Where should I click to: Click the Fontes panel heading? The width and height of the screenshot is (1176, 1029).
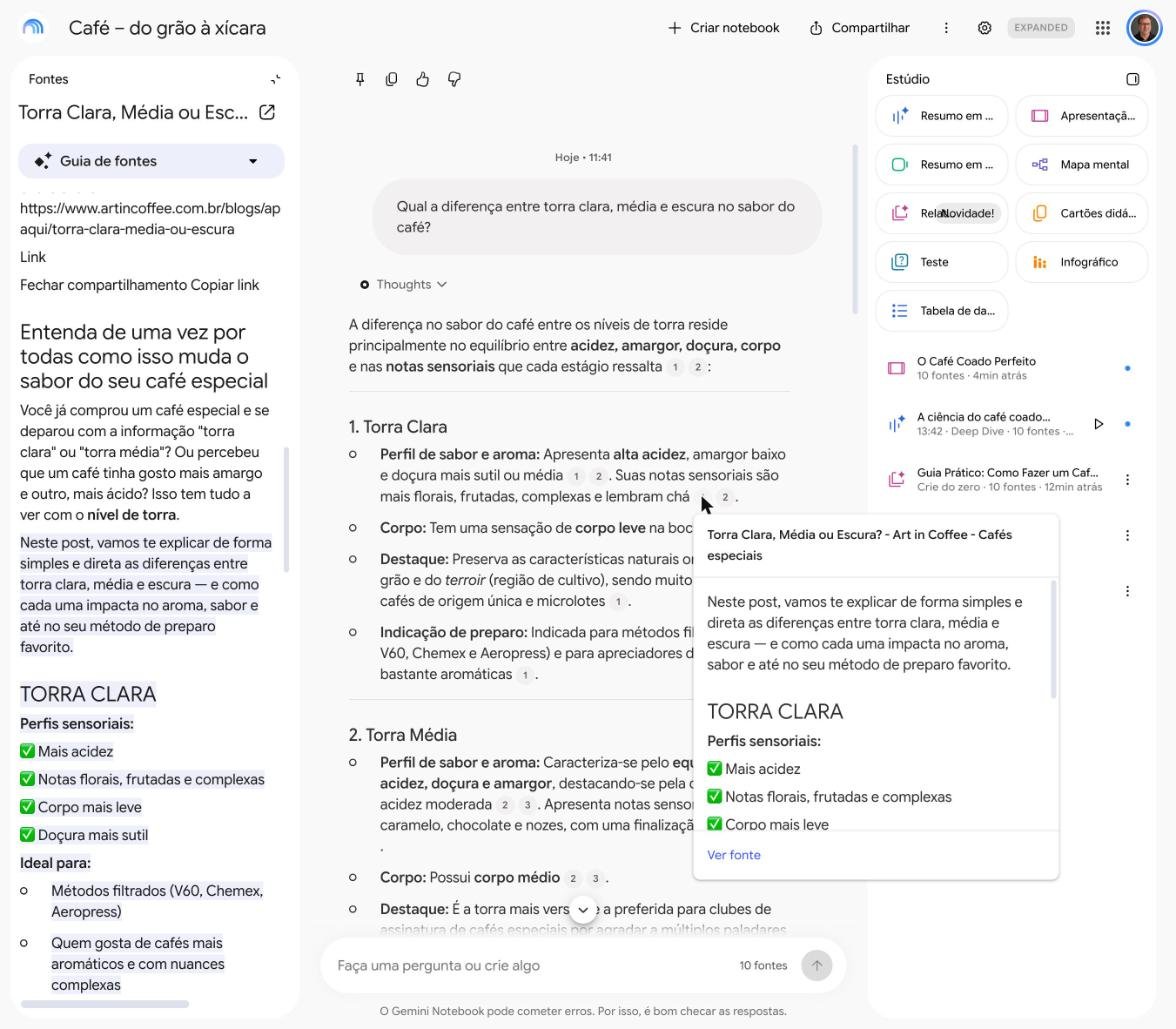click(48, 79)
